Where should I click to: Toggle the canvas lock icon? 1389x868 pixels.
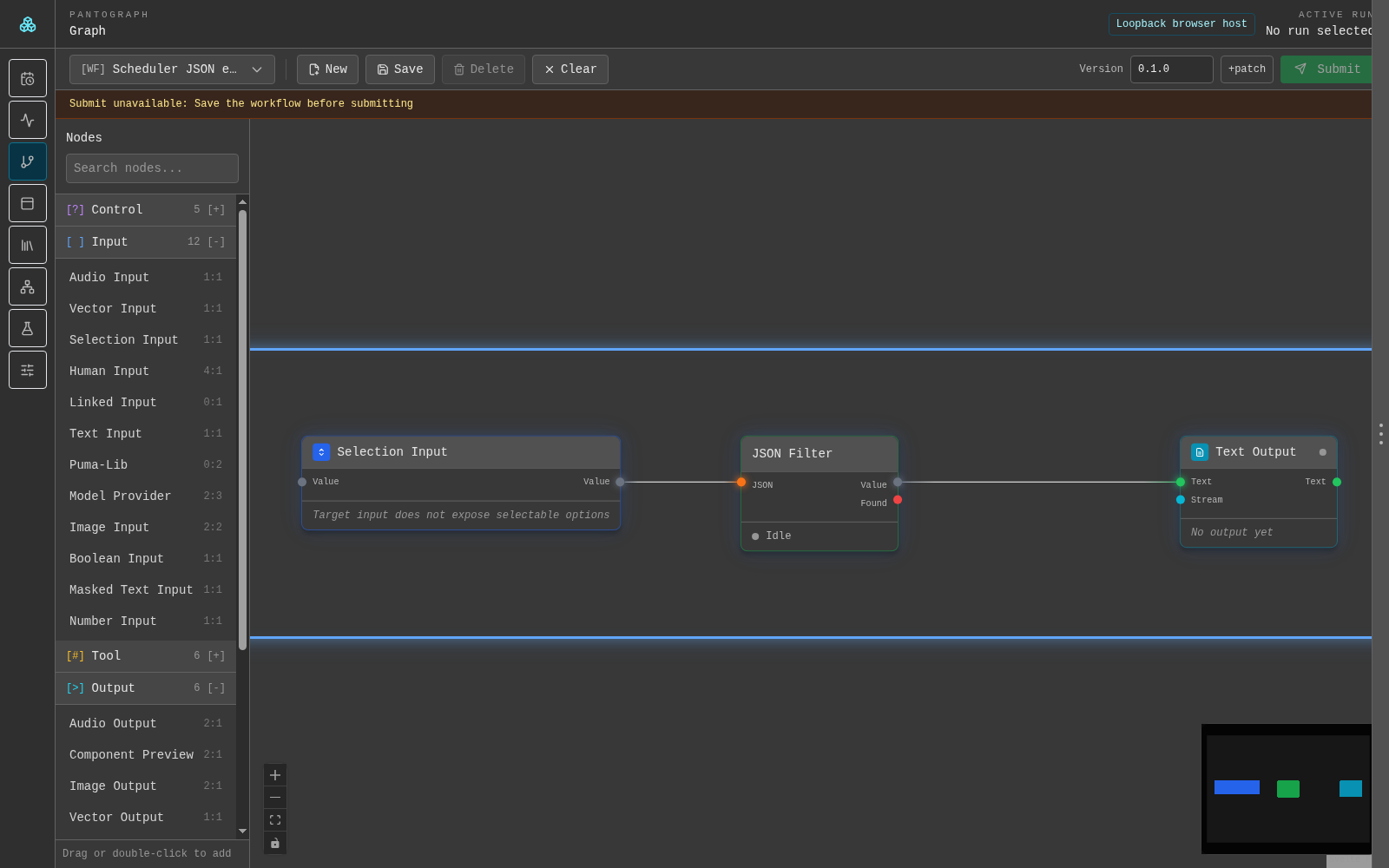(x=275, y=843)
